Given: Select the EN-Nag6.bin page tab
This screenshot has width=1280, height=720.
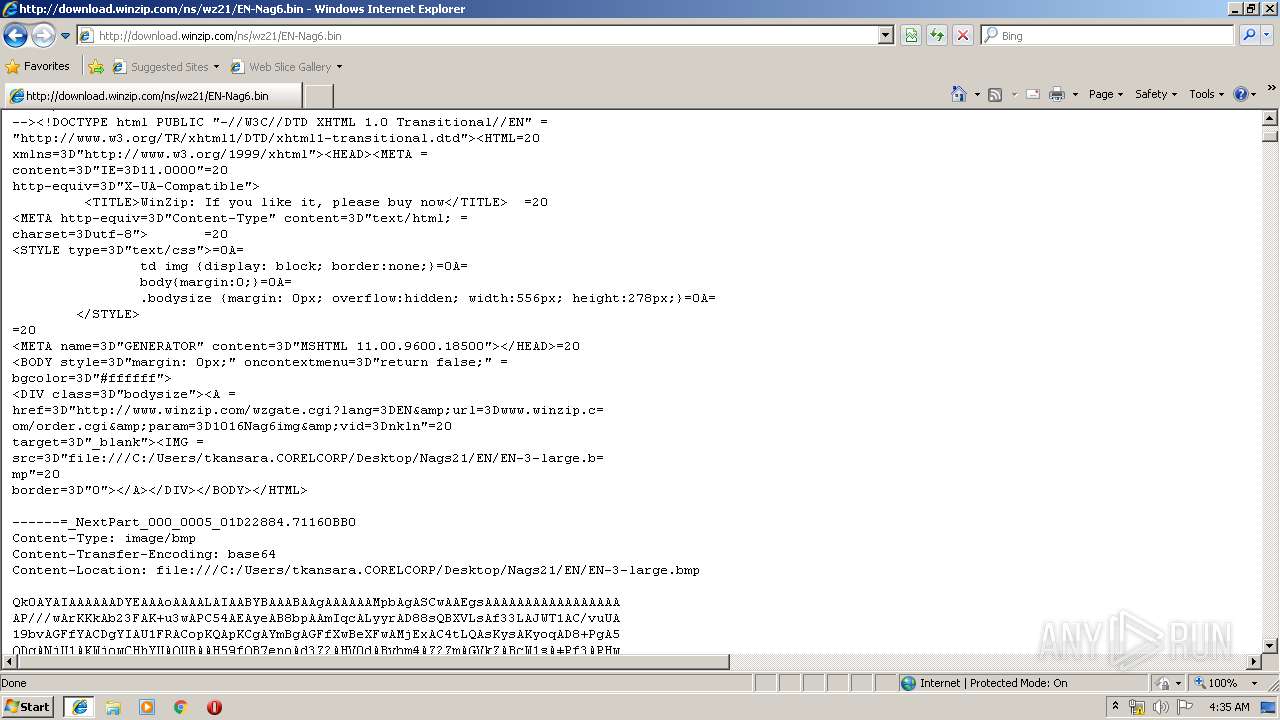Looking at the screenshot, I should [x=152, y=96].
